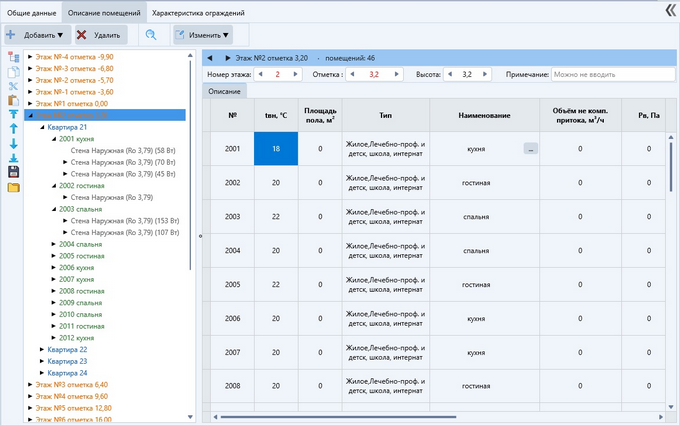Move item down with plain down arrow

pyautogui.click(x=13, y=143)
